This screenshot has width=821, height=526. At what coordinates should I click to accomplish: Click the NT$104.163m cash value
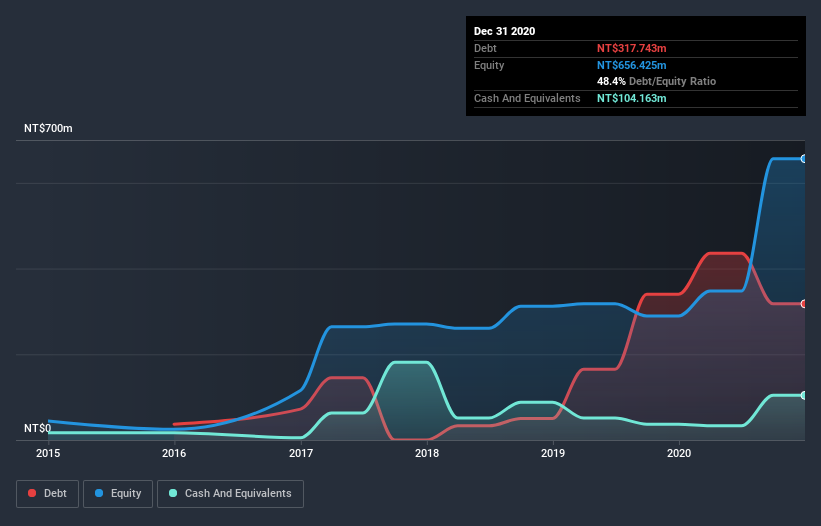click(631, 98)
